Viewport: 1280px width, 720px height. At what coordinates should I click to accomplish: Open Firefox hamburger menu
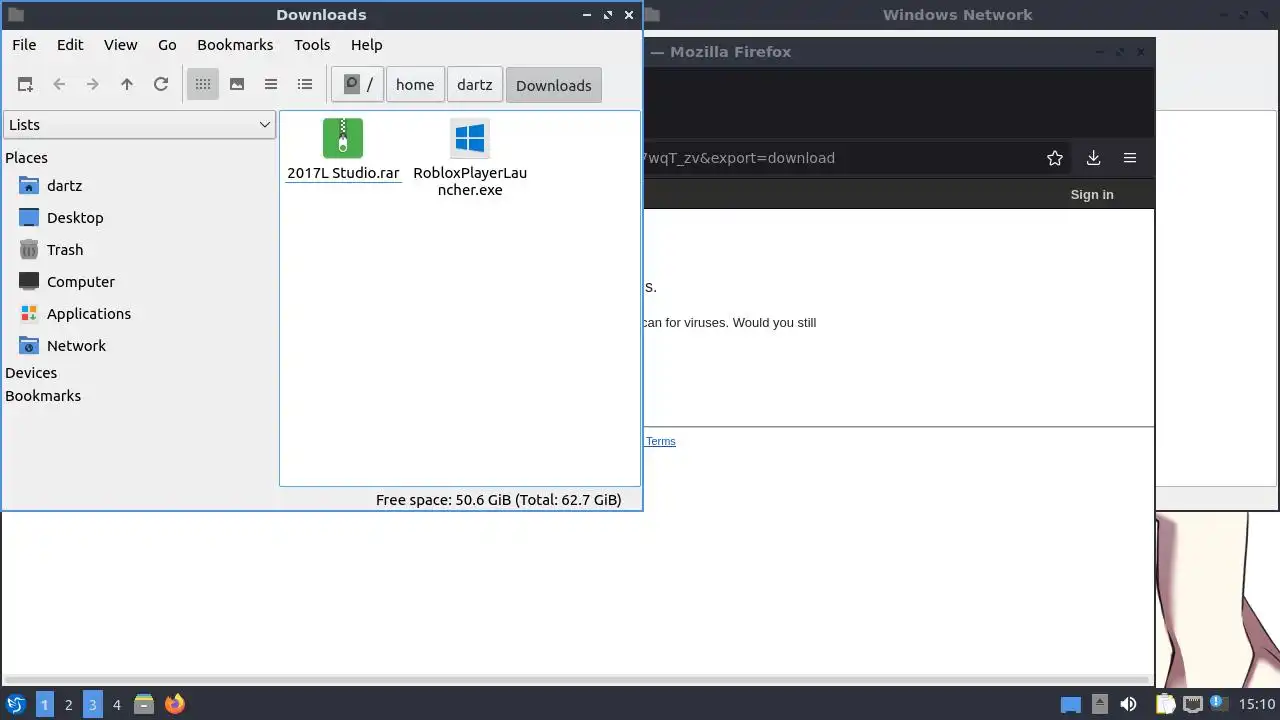(1130, 158)
